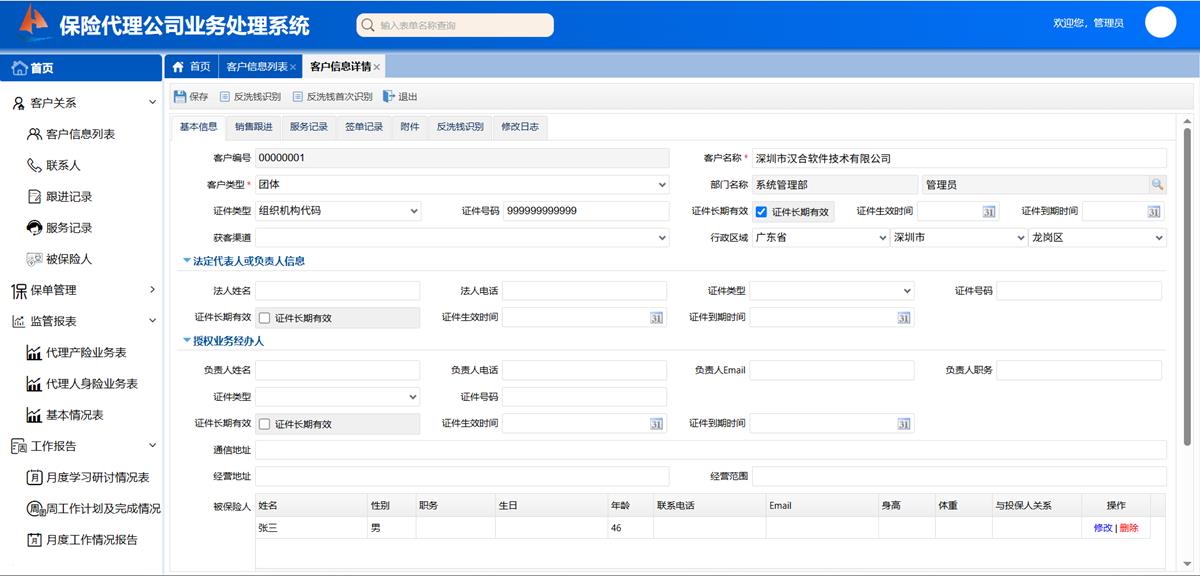Image resolution: width=1200 pixels, height=576 pixels.
Task: Close the 客户信息详情 page tab
Action: tap(377, 67)
